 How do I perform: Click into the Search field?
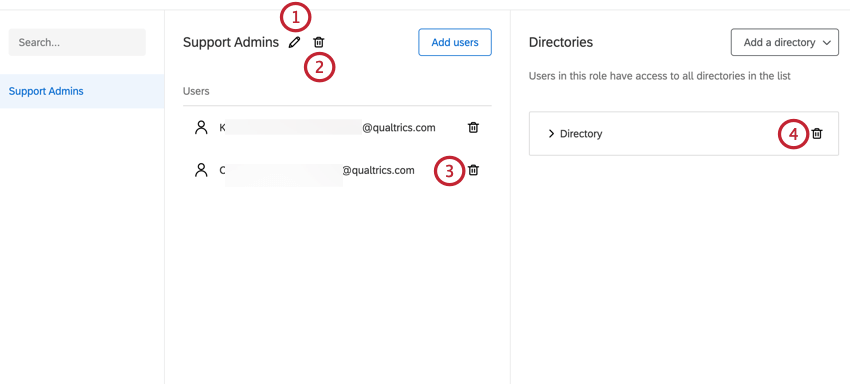tap(77, 42)
